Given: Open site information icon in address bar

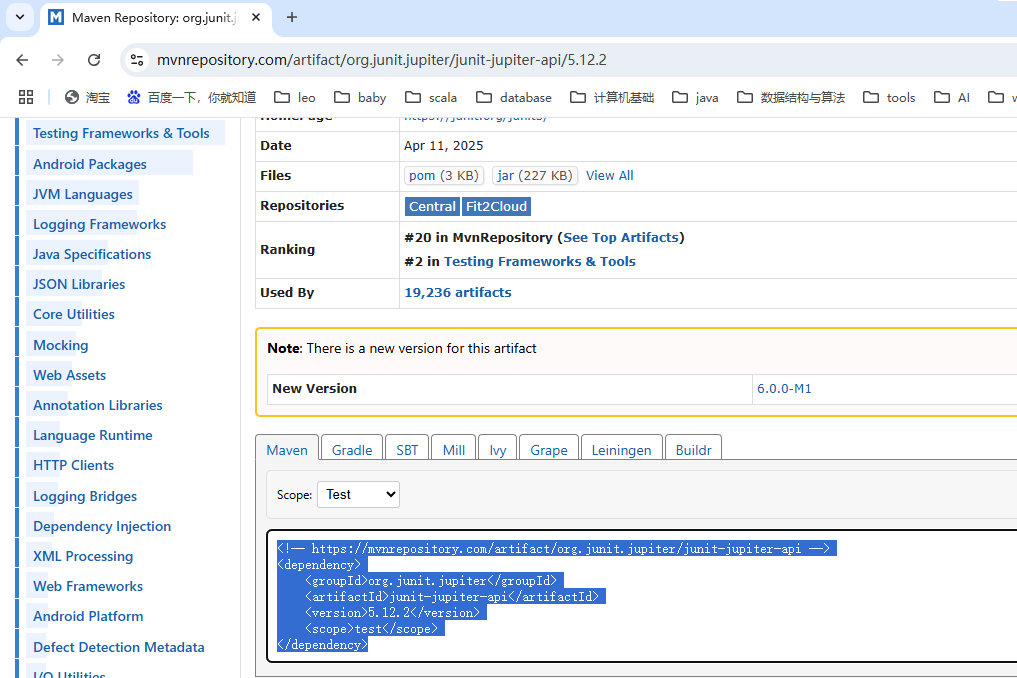Looking at the screenshot, I should pyautogui.click(x=137, y=60).
